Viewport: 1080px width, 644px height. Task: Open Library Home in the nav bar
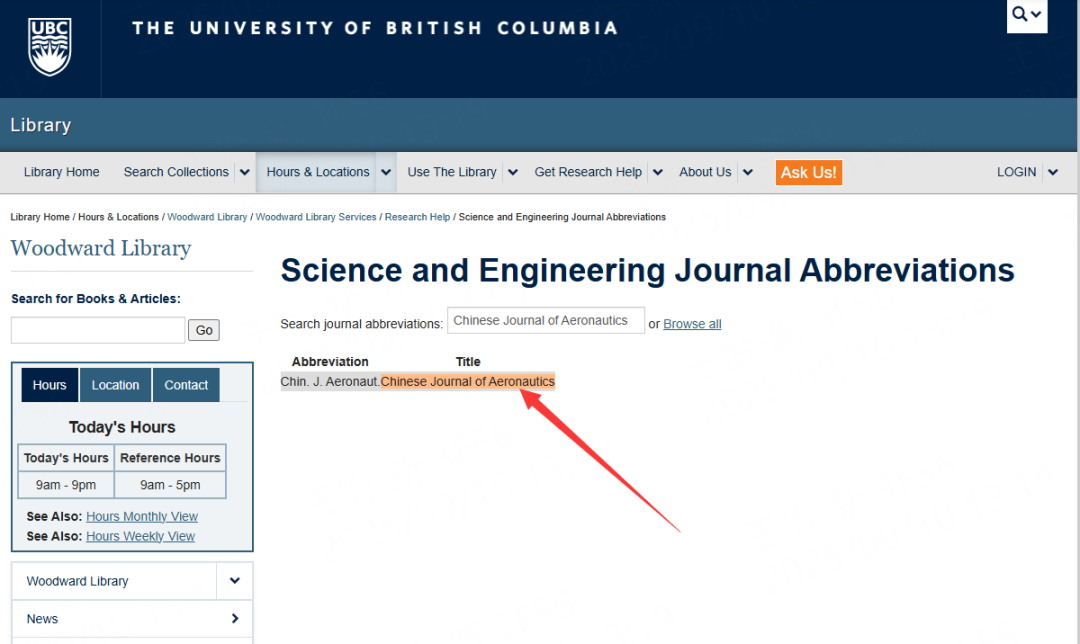coord(61,172)
